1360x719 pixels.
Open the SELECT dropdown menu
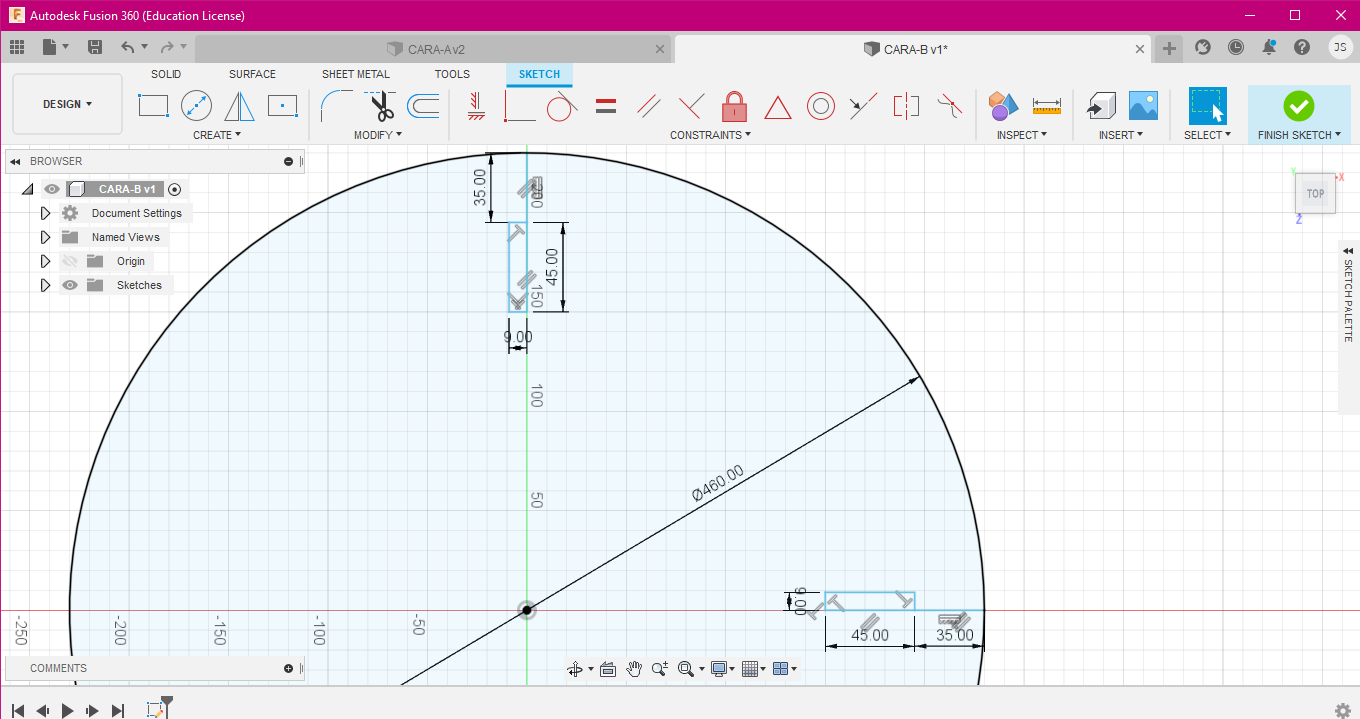click(1207, 135)
